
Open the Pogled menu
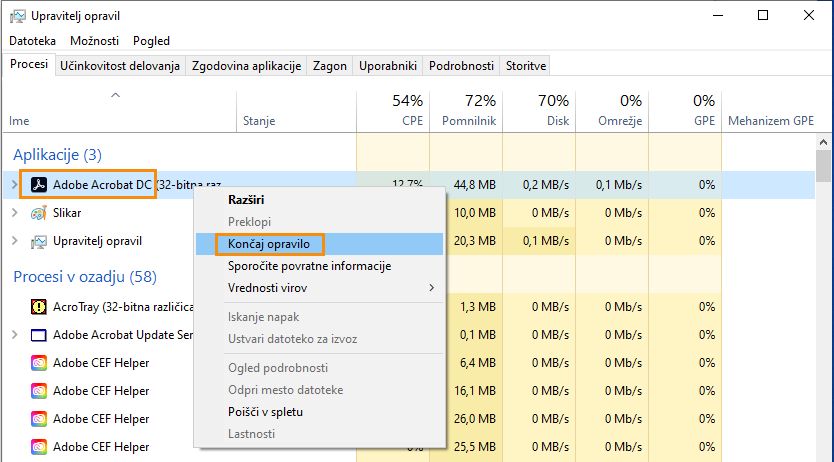click(x=151, y=41)
